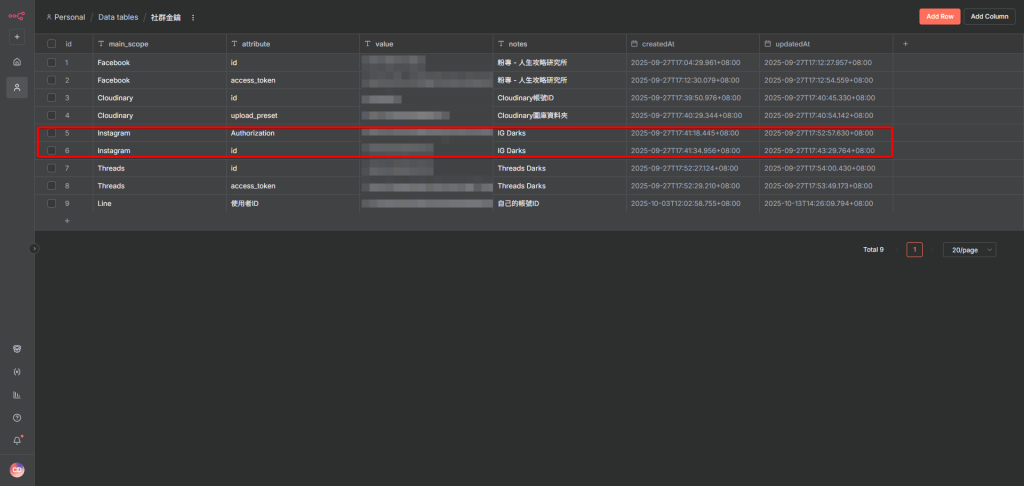The image size is (1024, 486).
Task: Open the Insights bar chart icon
Action: pyautogui.click(x=17, y=395)
